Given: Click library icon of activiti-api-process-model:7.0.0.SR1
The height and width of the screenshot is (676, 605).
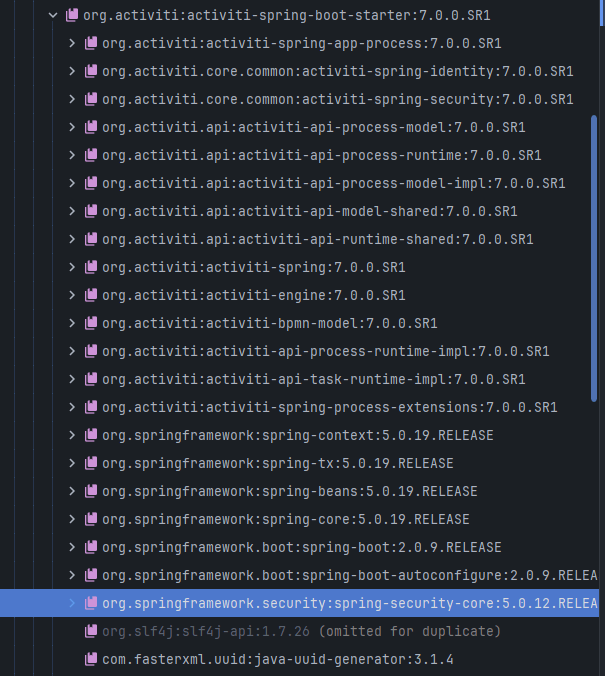Looking at the screenshot, I should [91, 128].
